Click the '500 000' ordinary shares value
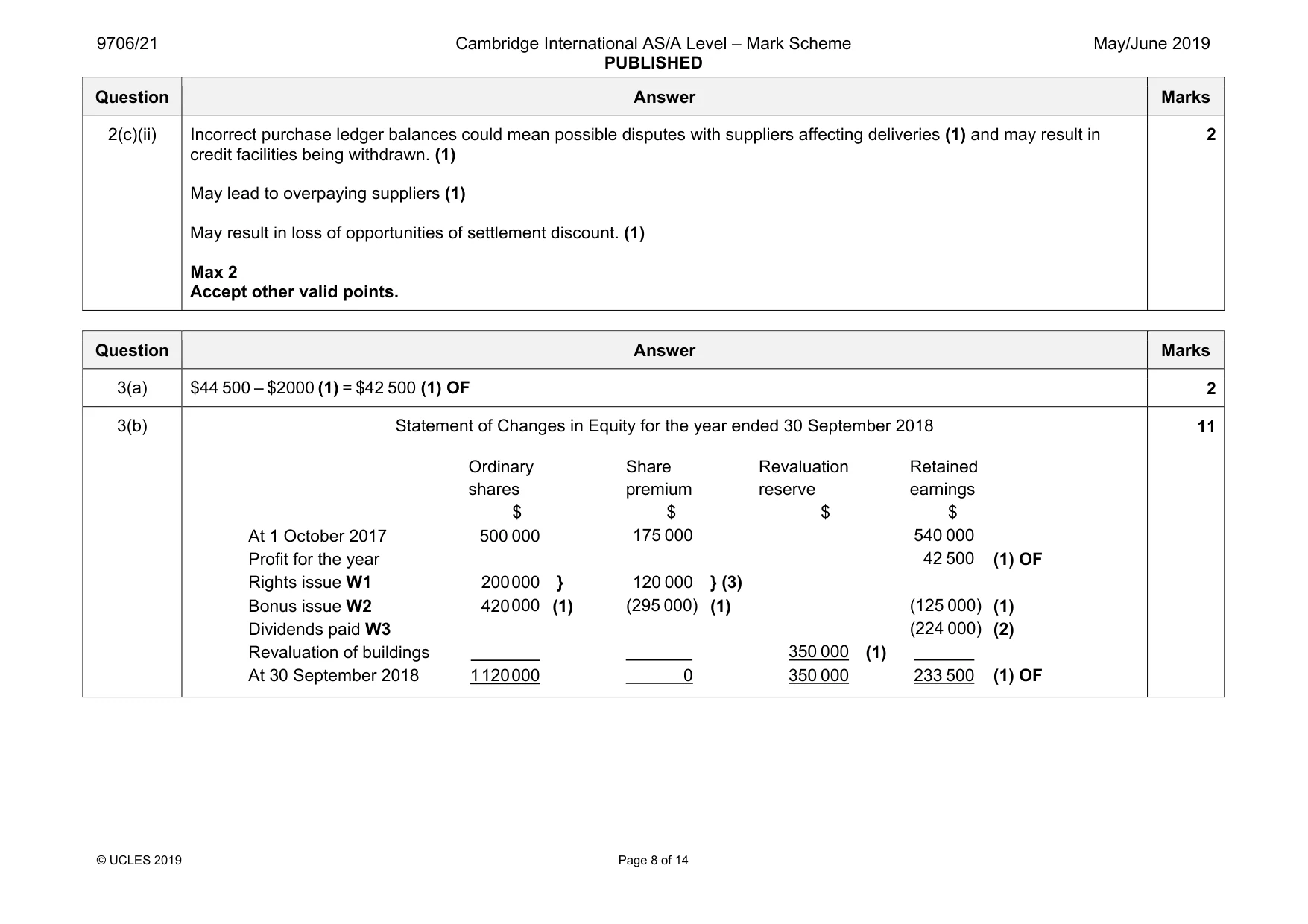The height and width of the screenshot is (924, 1308). click(510, 536)
